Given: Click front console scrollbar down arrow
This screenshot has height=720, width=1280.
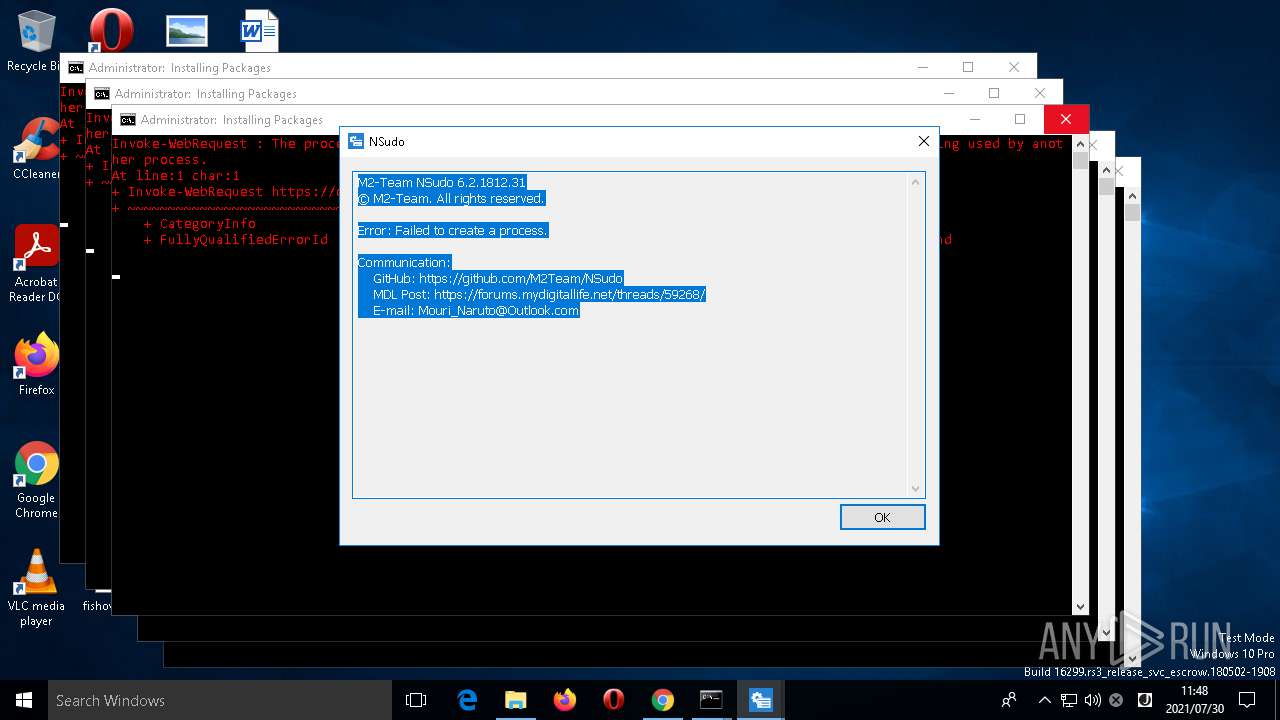Looking at the screenshot, I should (1080, 606).
